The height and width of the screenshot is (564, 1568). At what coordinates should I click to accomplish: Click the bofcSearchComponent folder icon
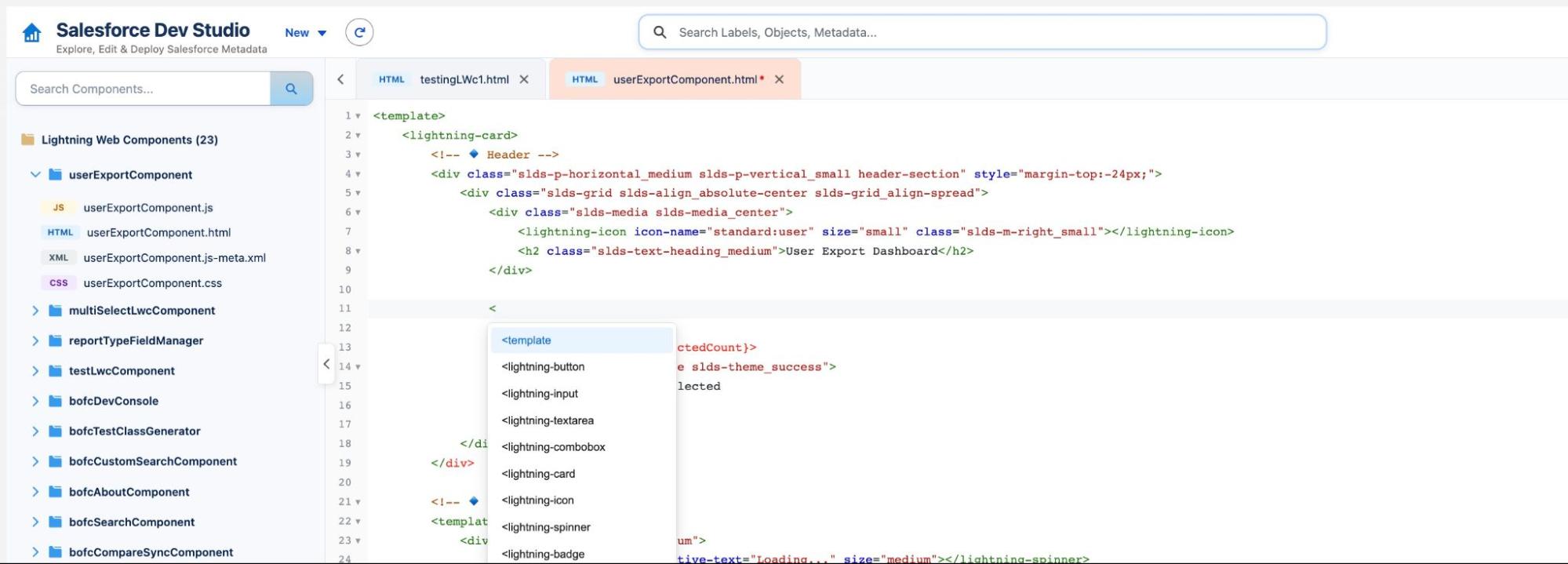(55, 522)
